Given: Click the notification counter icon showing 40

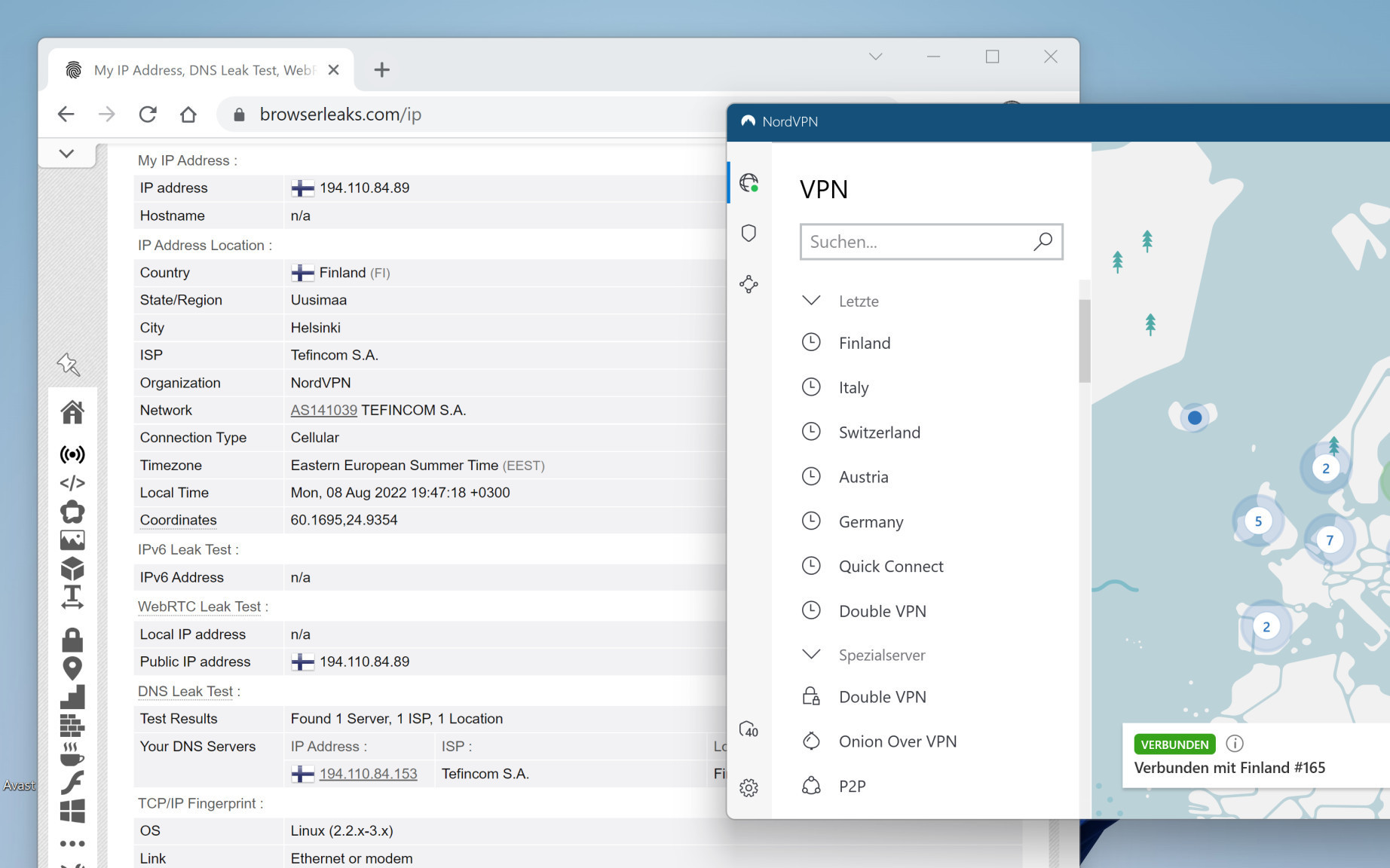Looking at the screenshot, I should (749, 729).
